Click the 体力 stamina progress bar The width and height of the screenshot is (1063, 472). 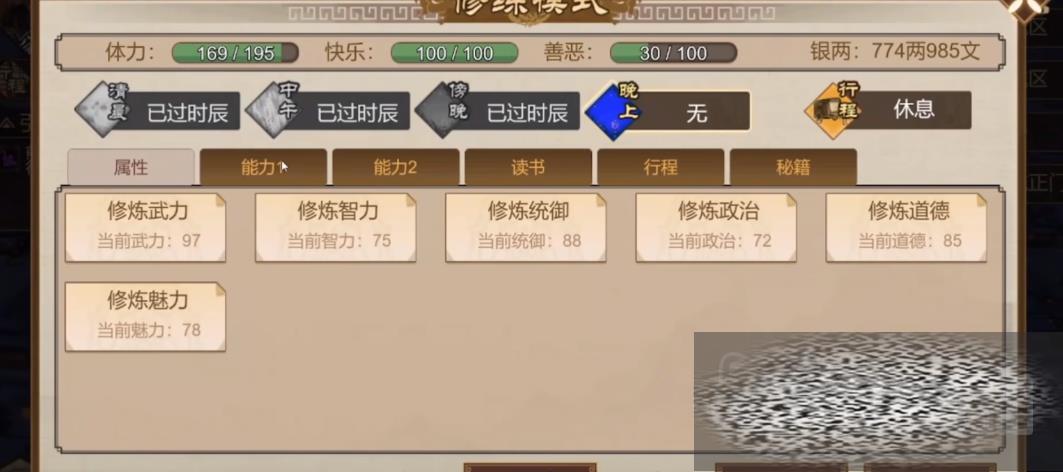click(235, 53)
